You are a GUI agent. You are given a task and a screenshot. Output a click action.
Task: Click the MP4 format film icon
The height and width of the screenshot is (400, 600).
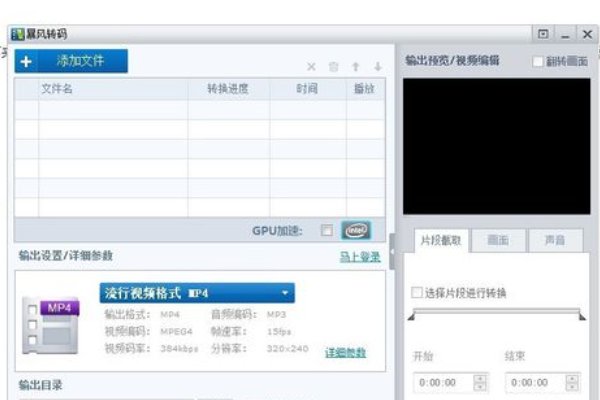[51, 327]
